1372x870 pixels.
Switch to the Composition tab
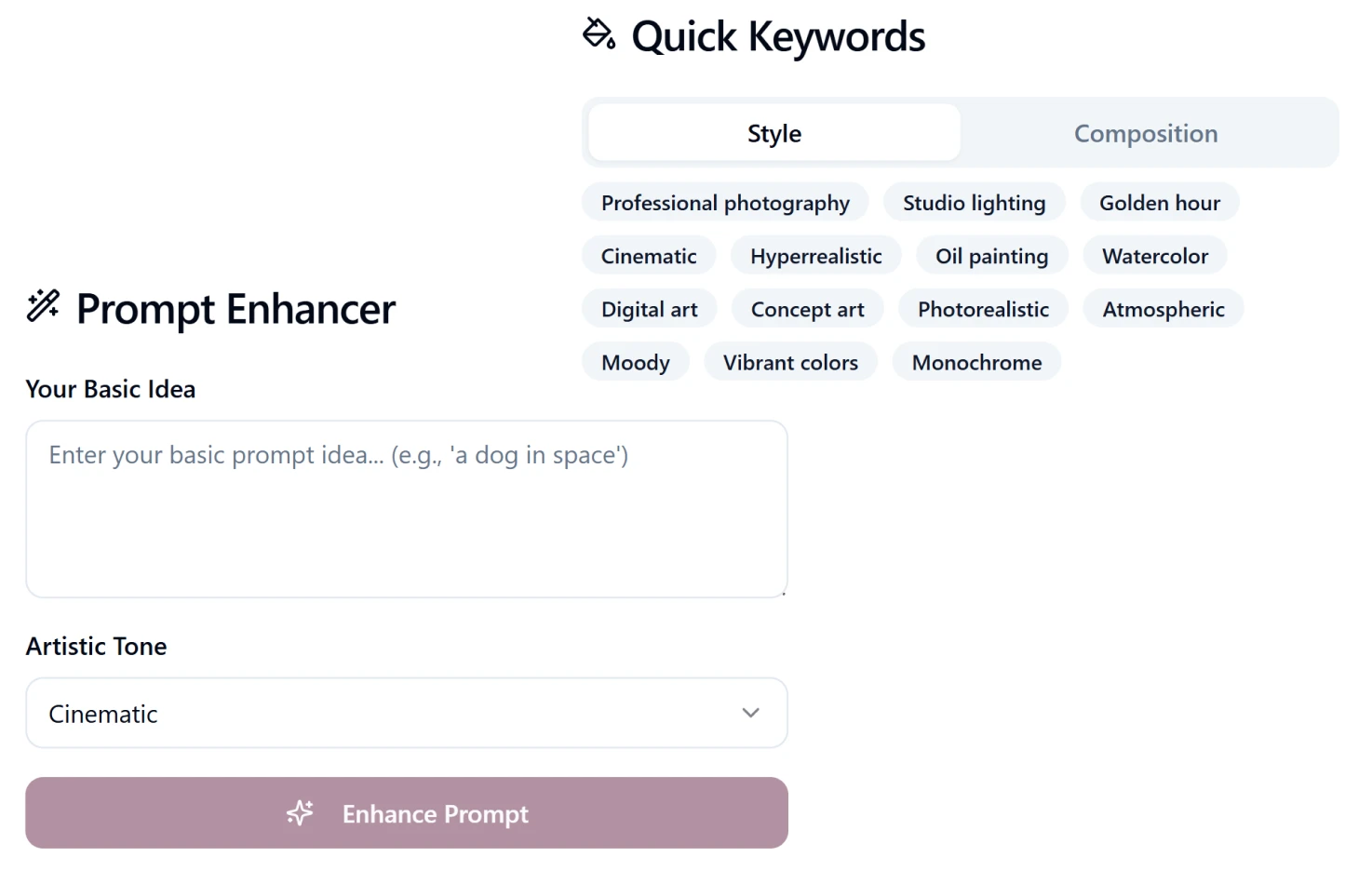pyautogui.click(x=1146, y=133)
